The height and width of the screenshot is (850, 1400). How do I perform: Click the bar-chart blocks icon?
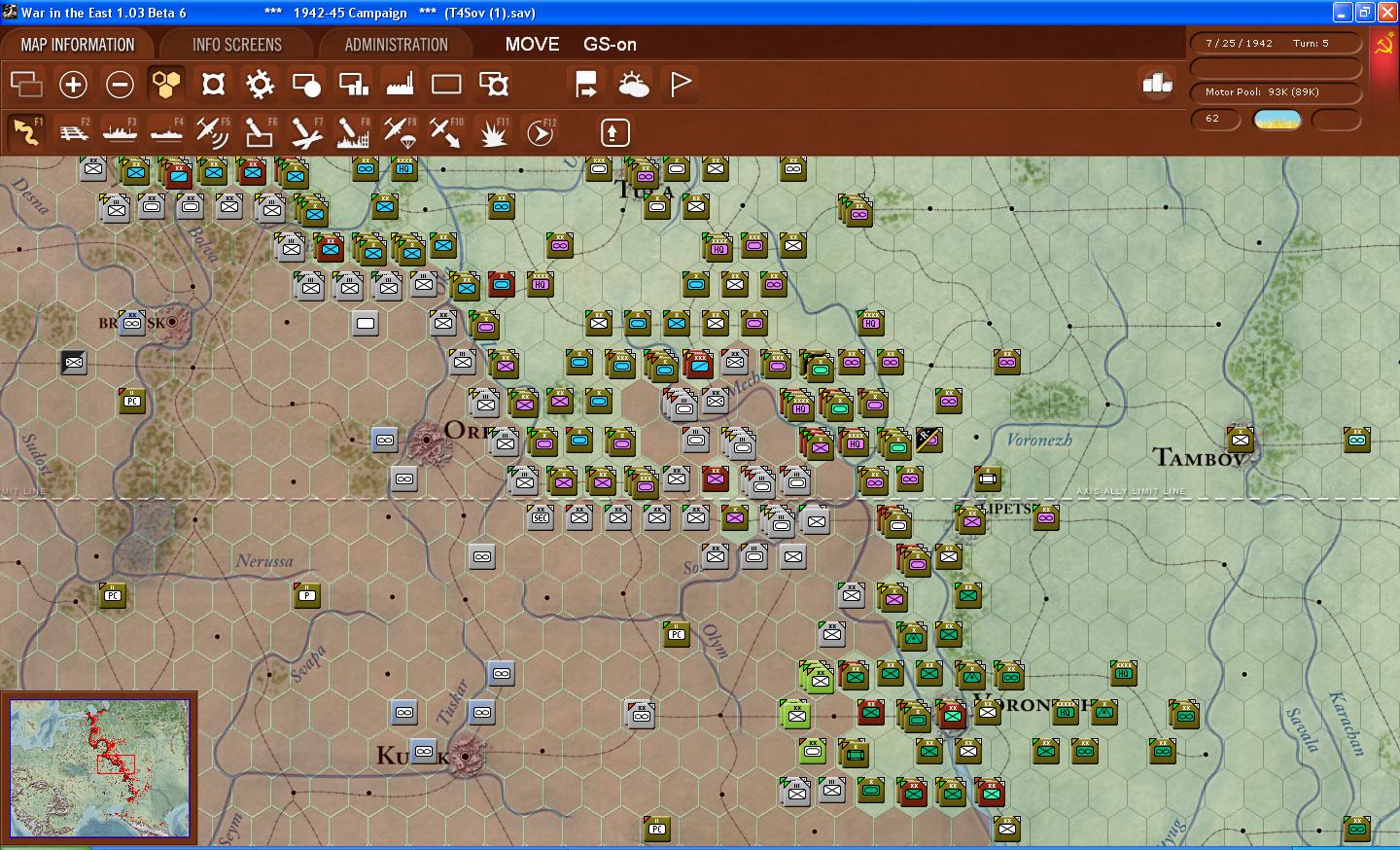pyautogui.click(x=1157, y=84)
